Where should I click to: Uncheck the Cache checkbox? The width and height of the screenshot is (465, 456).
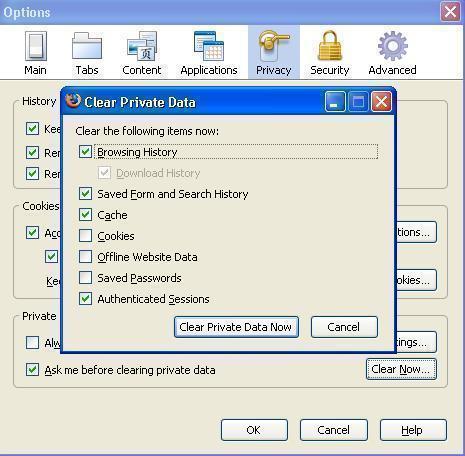(85, 215)
